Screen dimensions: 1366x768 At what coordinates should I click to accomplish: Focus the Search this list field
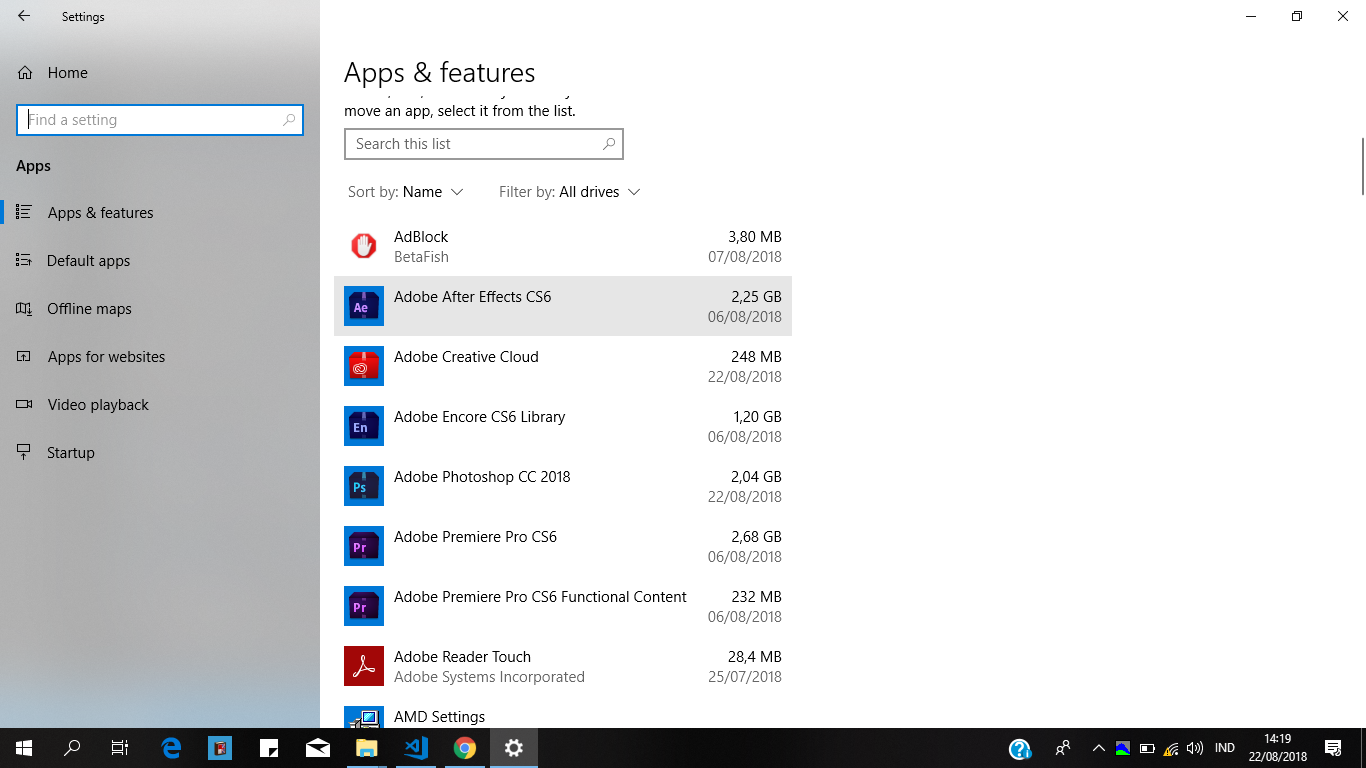click(484, 144)
